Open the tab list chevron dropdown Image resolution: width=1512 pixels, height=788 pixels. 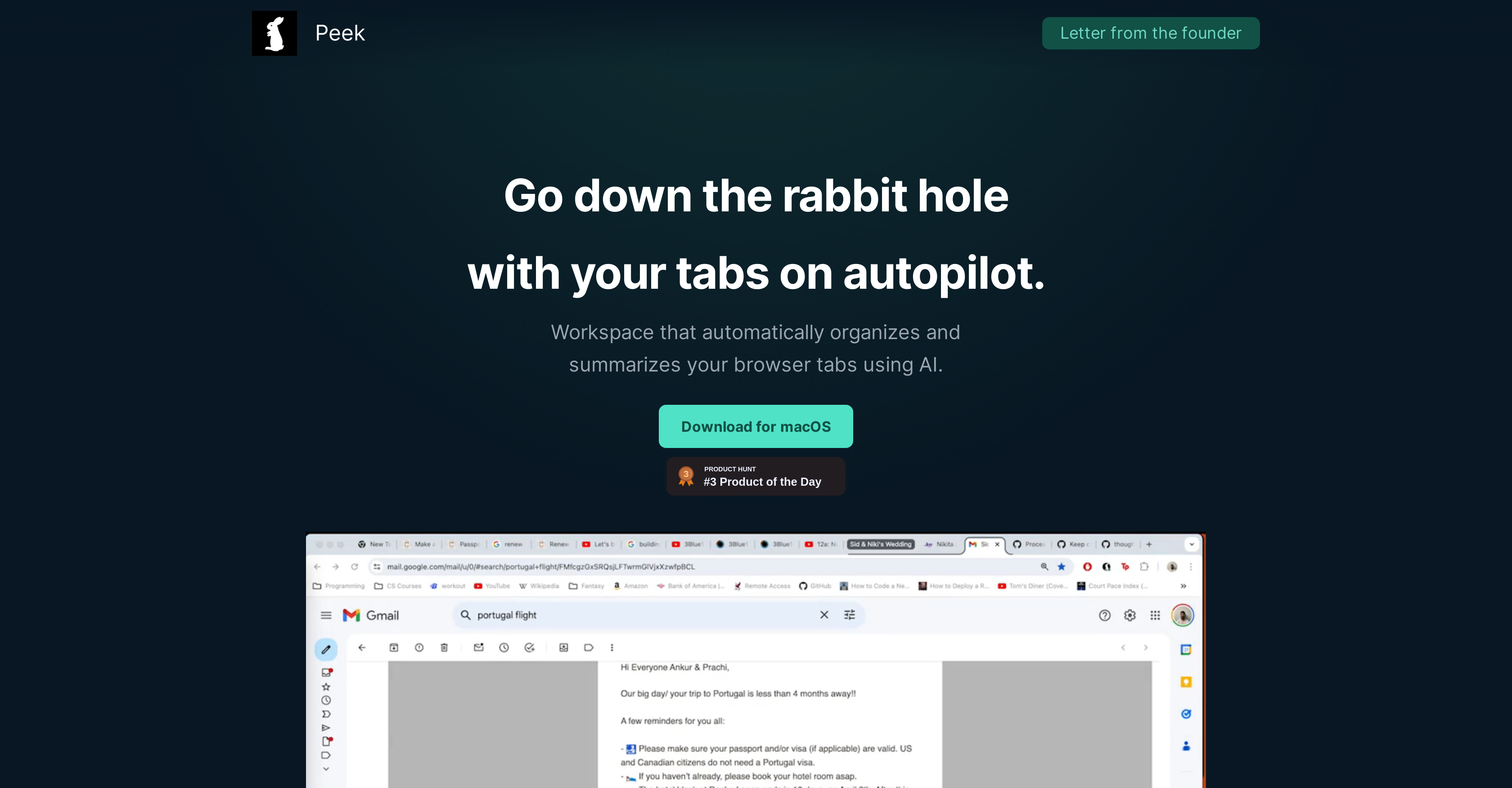pyautogui.click(x=1192, y=544)
